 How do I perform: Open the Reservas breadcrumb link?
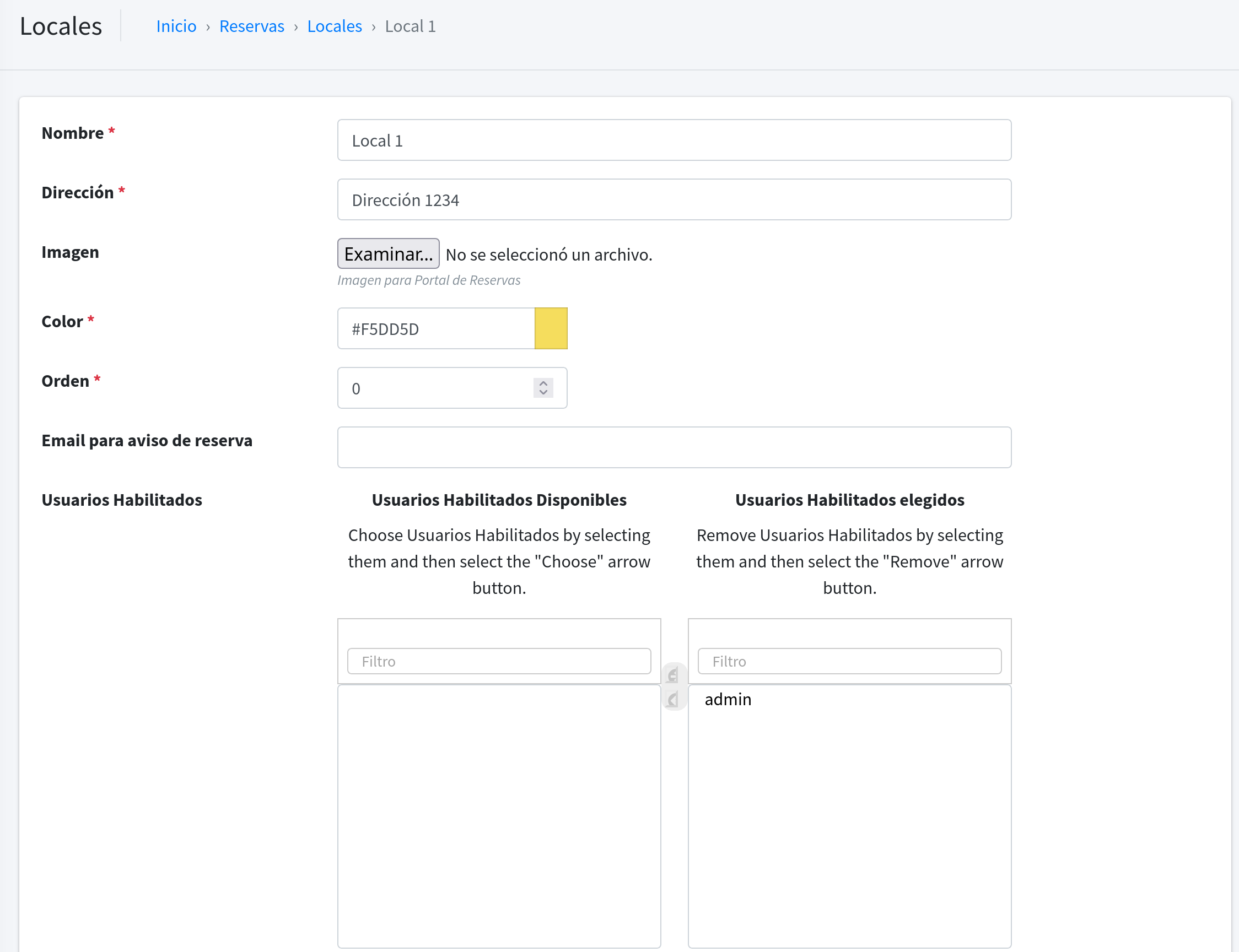point(252,26)
